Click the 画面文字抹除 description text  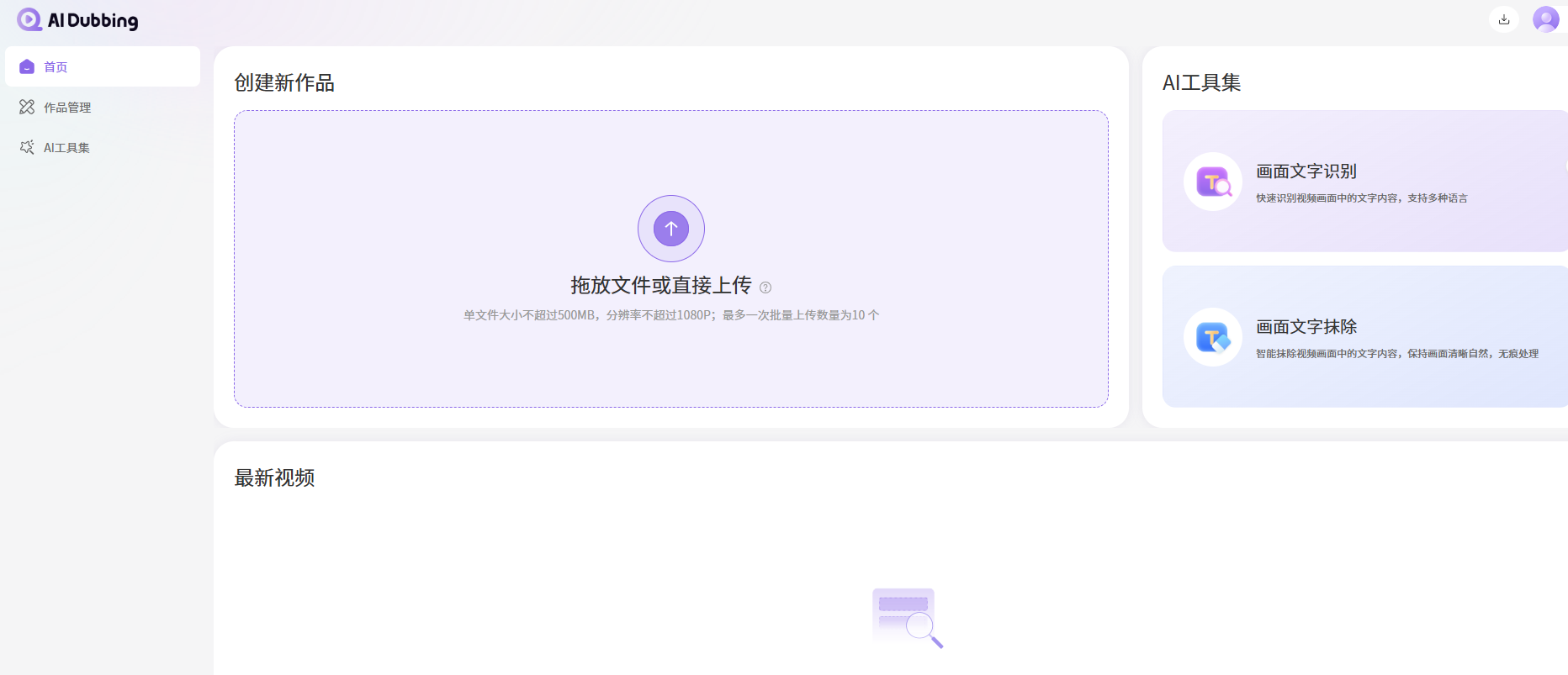coord(1396,354)
